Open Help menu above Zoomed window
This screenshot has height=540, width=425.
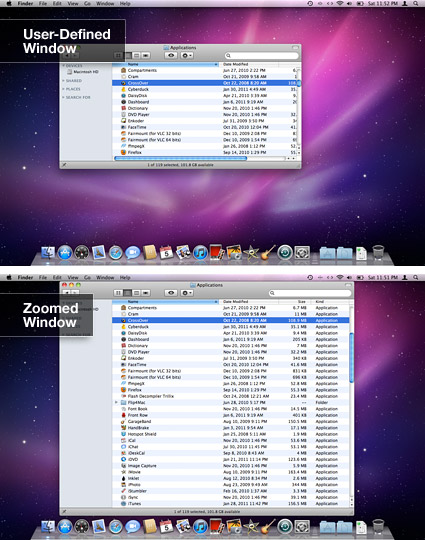pos(125,277)
